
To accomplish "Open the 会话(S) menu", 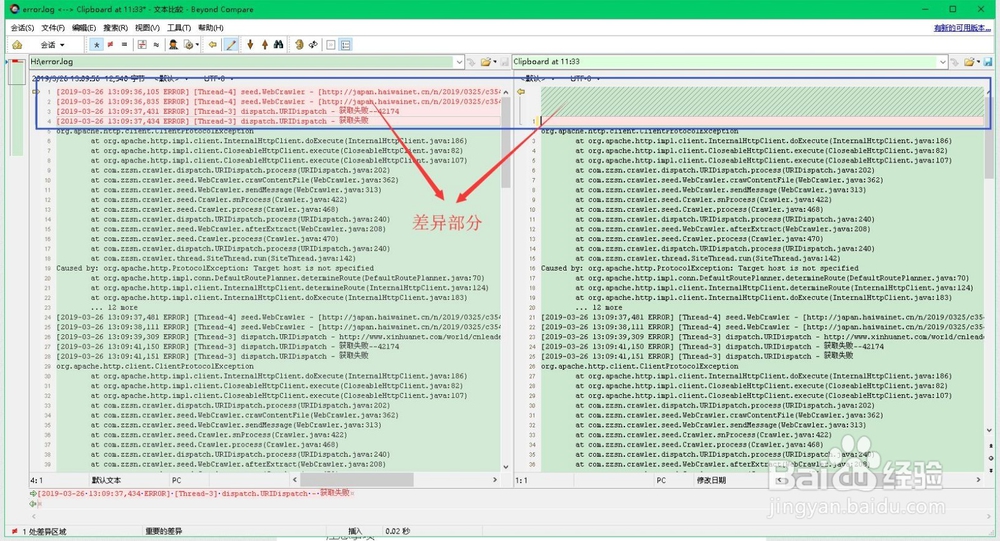I will point(22,28).
